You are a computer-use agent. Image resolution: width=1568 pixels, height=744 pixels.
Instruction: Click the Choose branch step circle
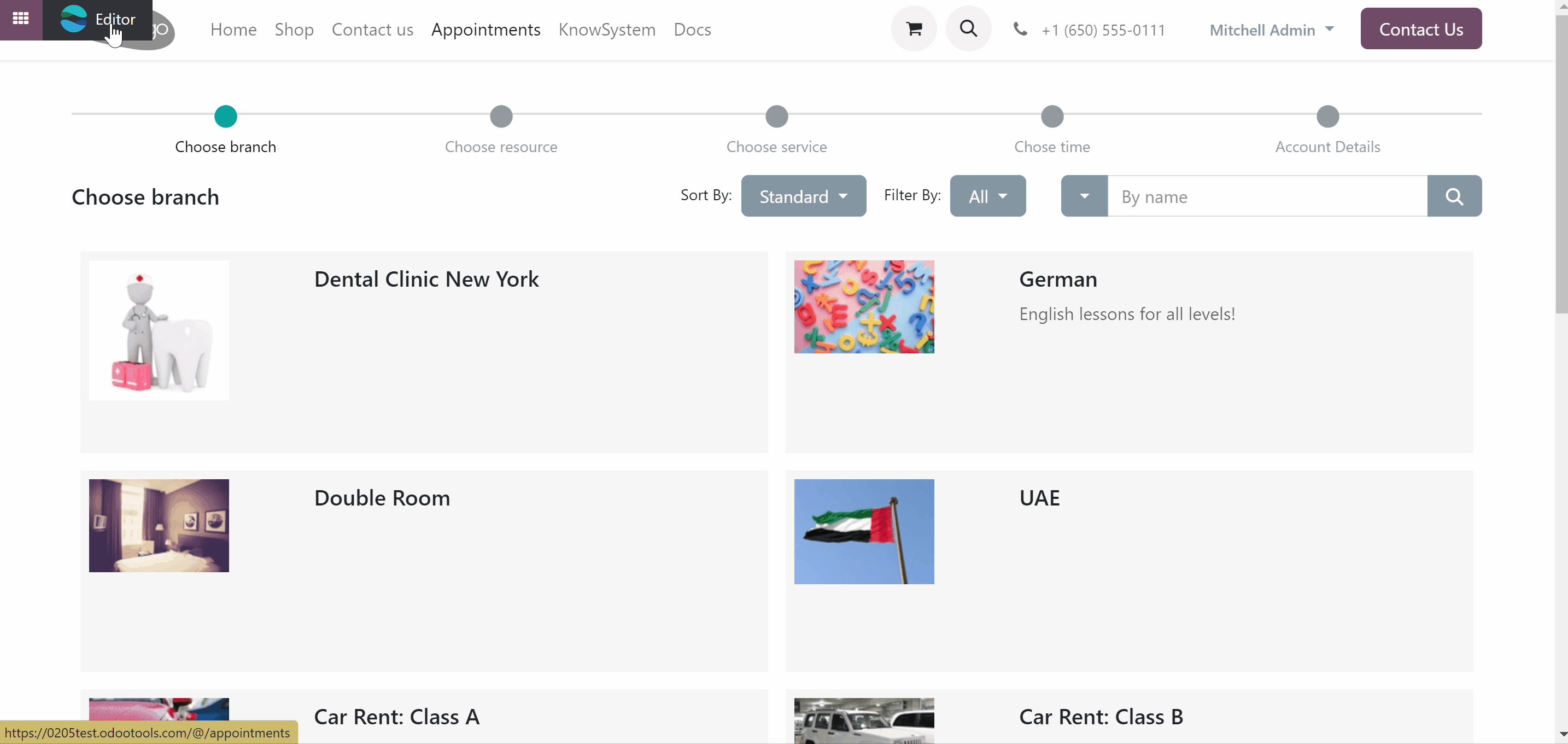pyautogui.click(x=226, y=117)
